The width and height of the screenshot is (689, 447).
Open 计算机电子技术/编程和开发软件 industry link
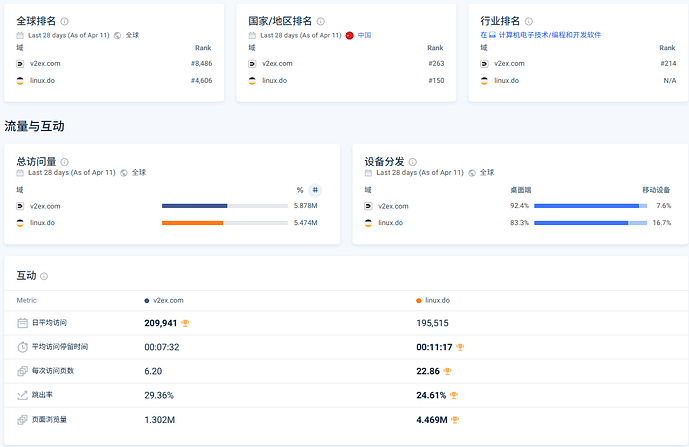click(x=549, y=35)
